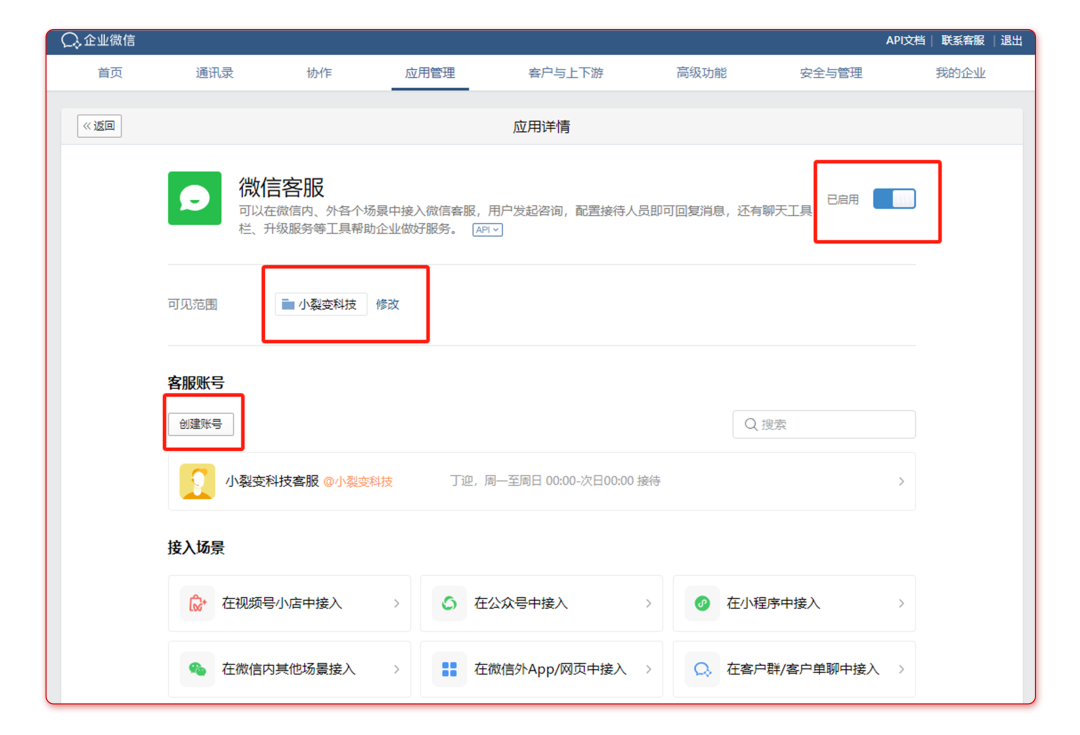Click the 企业微信 logo in header
This screenshot has height=735, width=1080.
point(98,41)
